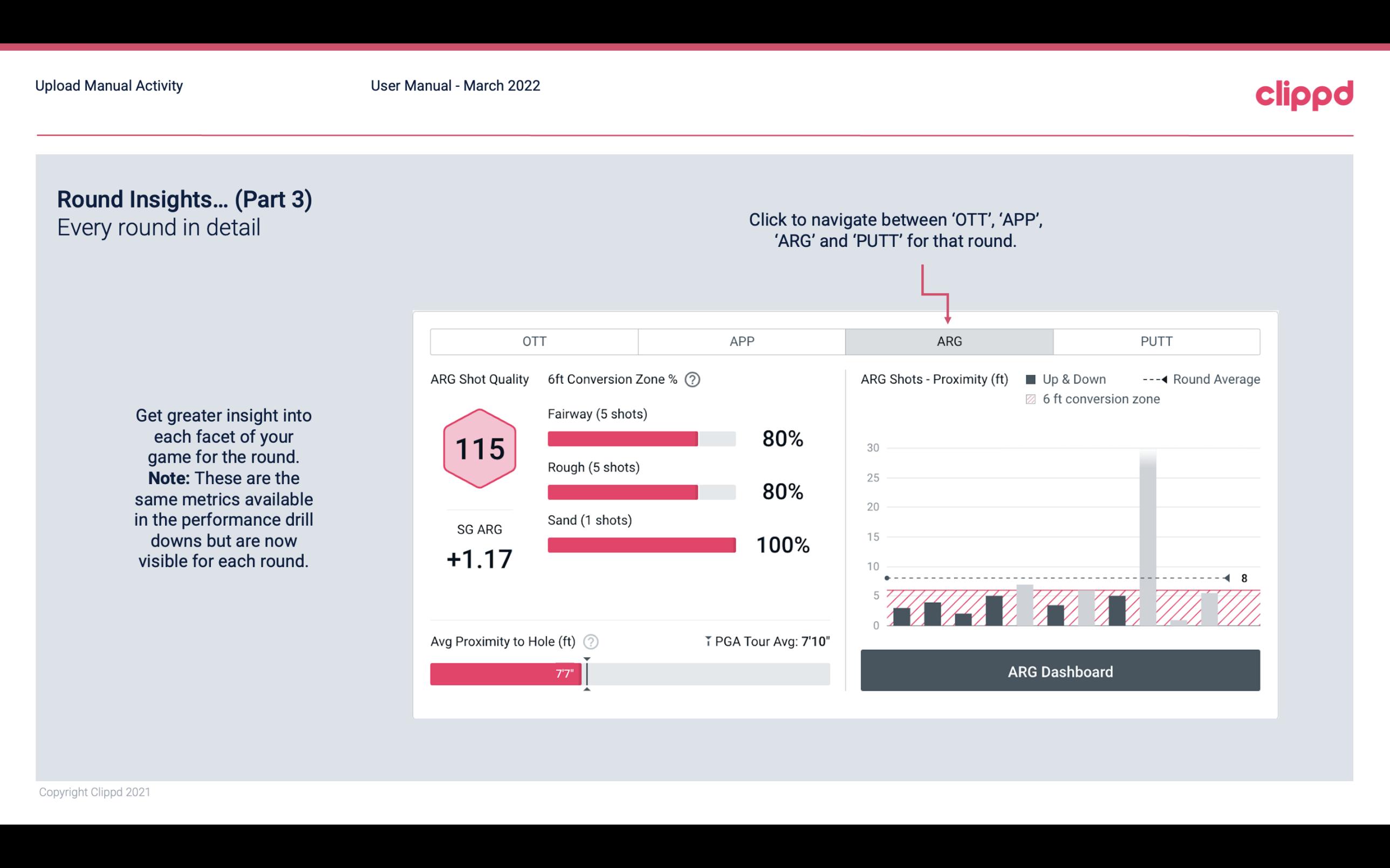Image resolution: width=1390 pixels, height=868 pixels.
Task: Click the Fairway 5 shots conversion bar
Action: pyautogui.click(x=640, y=438)
